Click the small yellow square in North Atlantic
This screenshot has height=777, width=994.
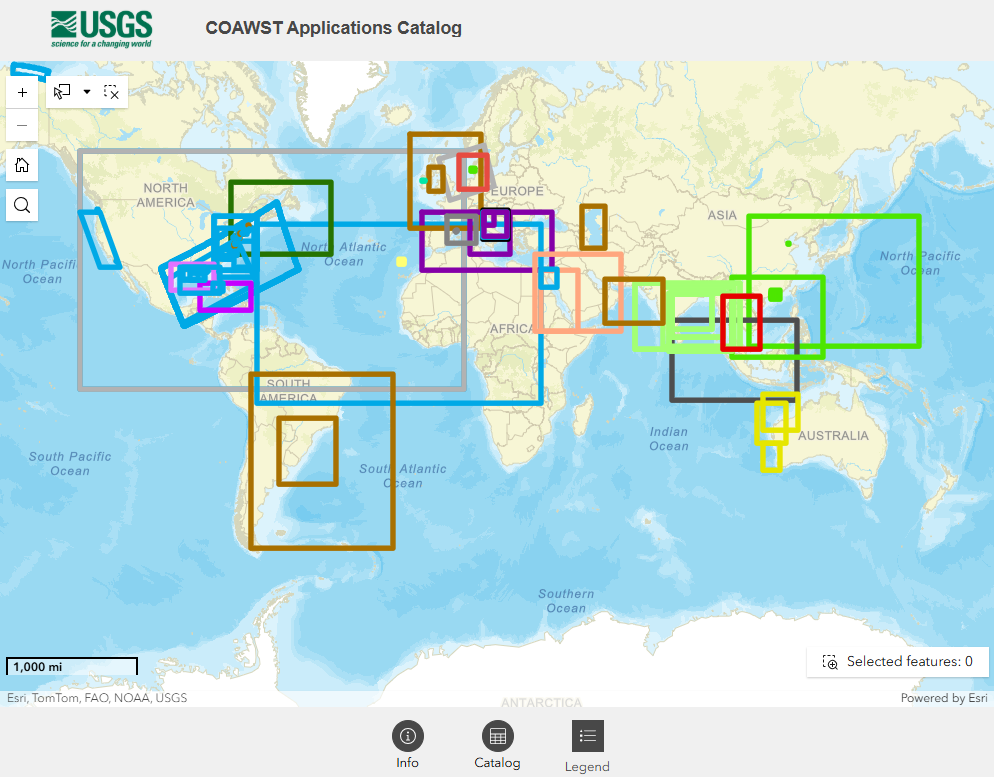pyautogui.click(x=401, y=262)
